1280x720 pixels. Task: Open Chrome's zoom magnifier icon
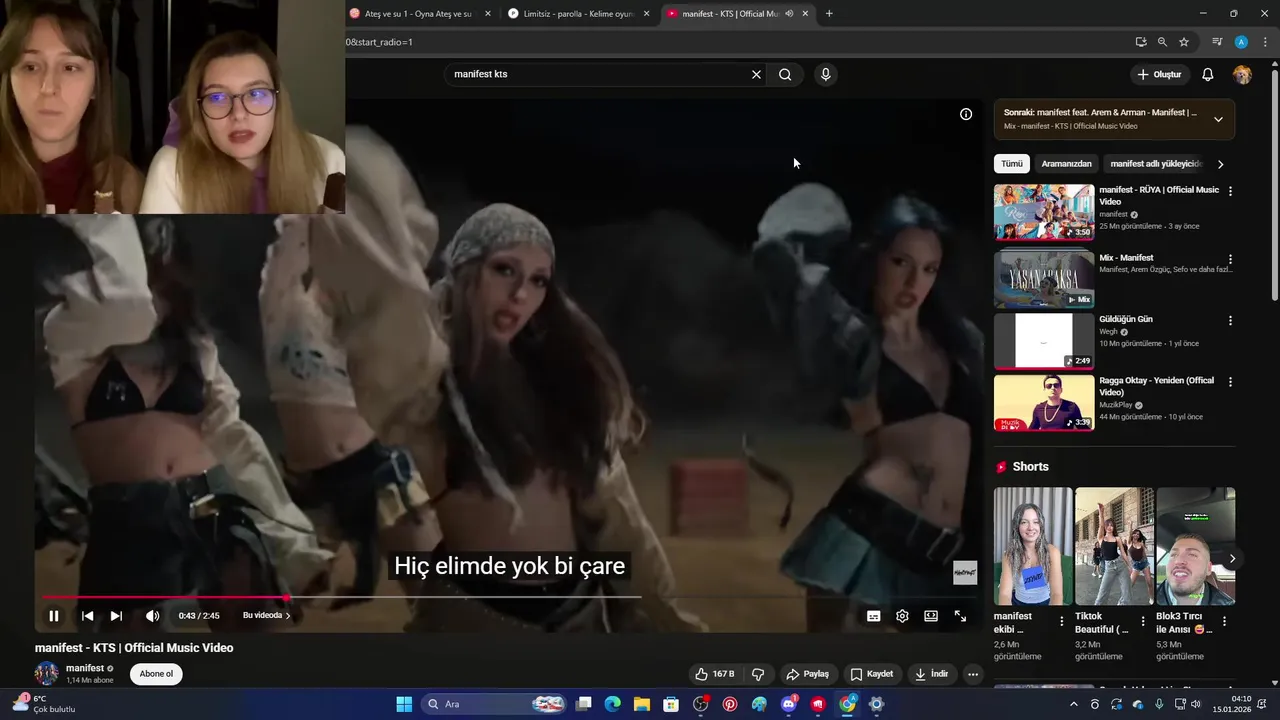pyautogui.click(x=1162, y=42)
